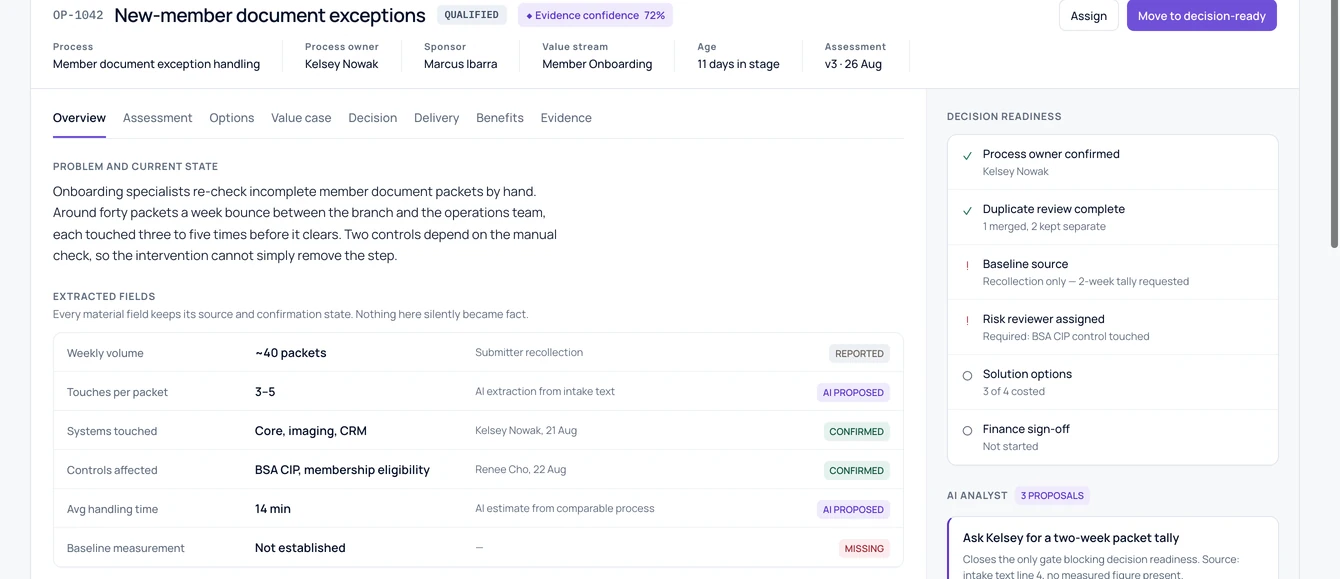Click Kelsey Nowak, 21 Aug source
The width and height of the screenshot is (1340, 579).
(526, 430)
